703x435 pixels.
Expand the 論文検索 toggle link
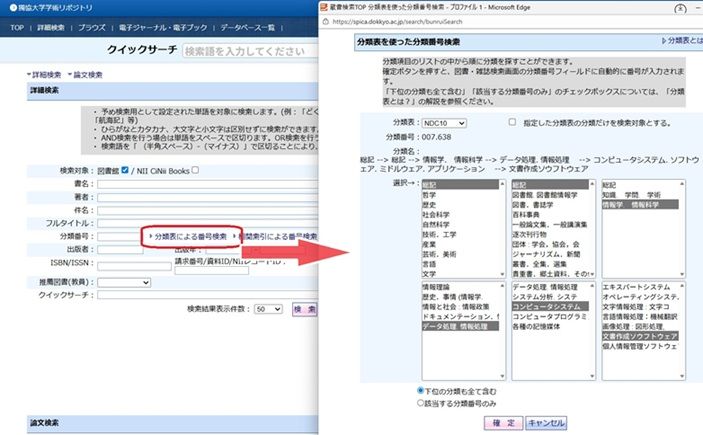tap(85, 74)
